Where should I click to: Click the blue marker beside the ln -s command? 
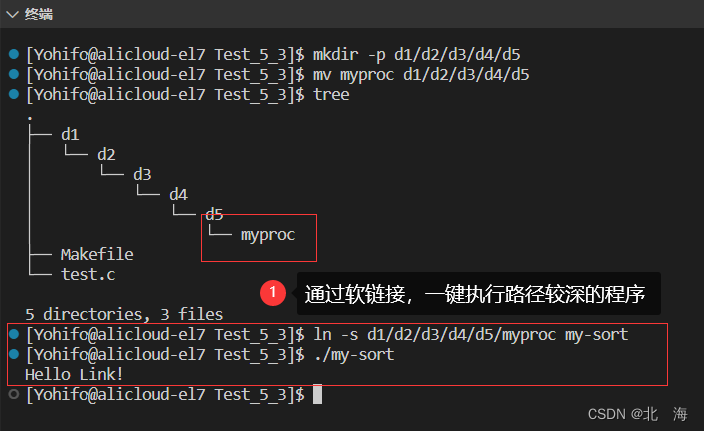click(12, 334)
